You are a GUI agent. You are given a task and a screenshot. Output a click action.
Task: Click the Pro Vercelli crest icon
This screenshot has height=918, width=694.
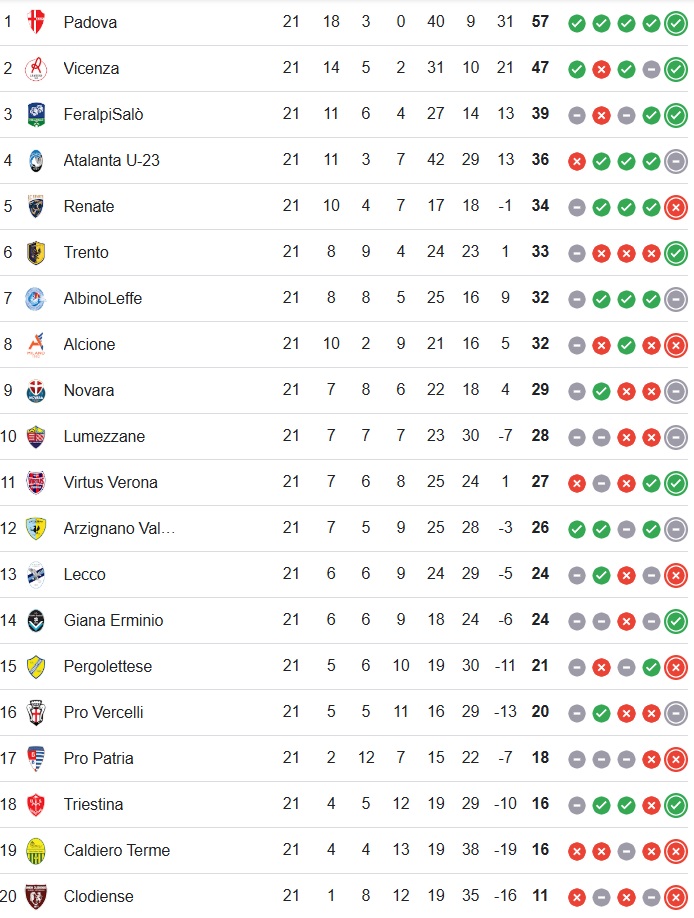coord(36,713)
